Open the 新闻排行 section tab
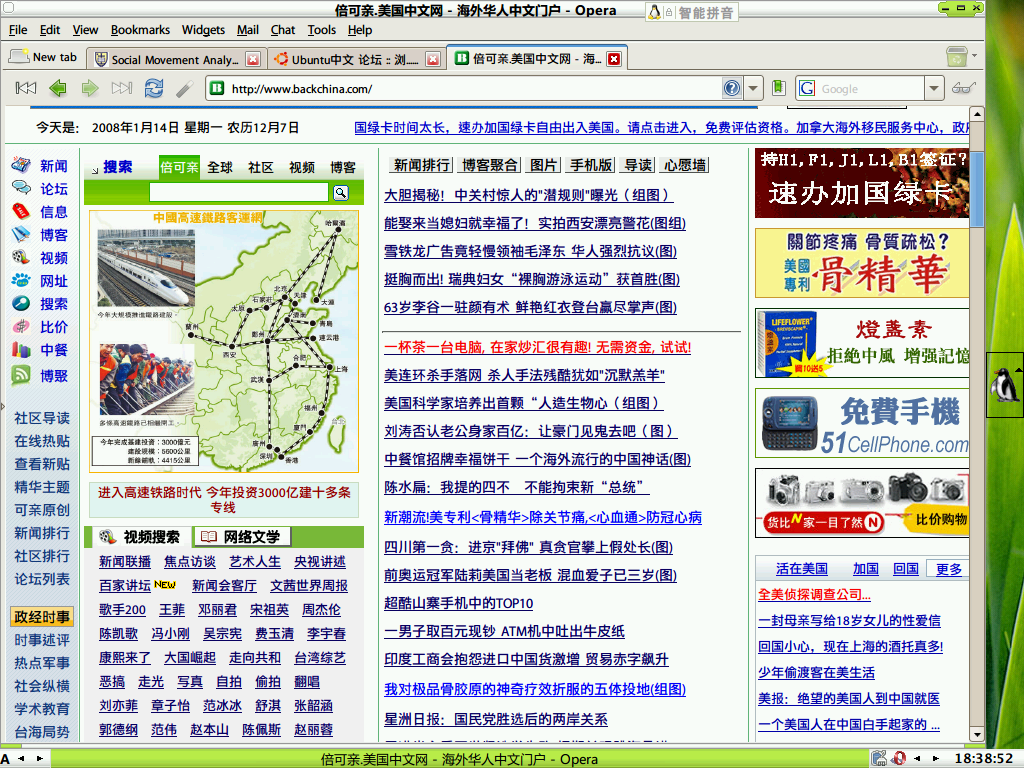 [x=422, y=165]
